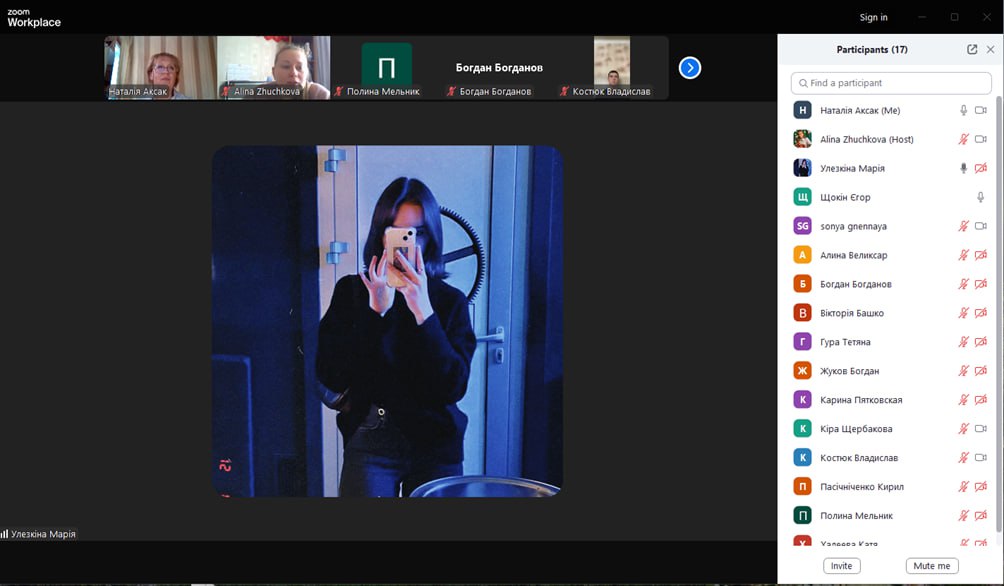Pop out the Participants panel
Viewport: 1004px width, 586px height.
[x=972, y=49]
